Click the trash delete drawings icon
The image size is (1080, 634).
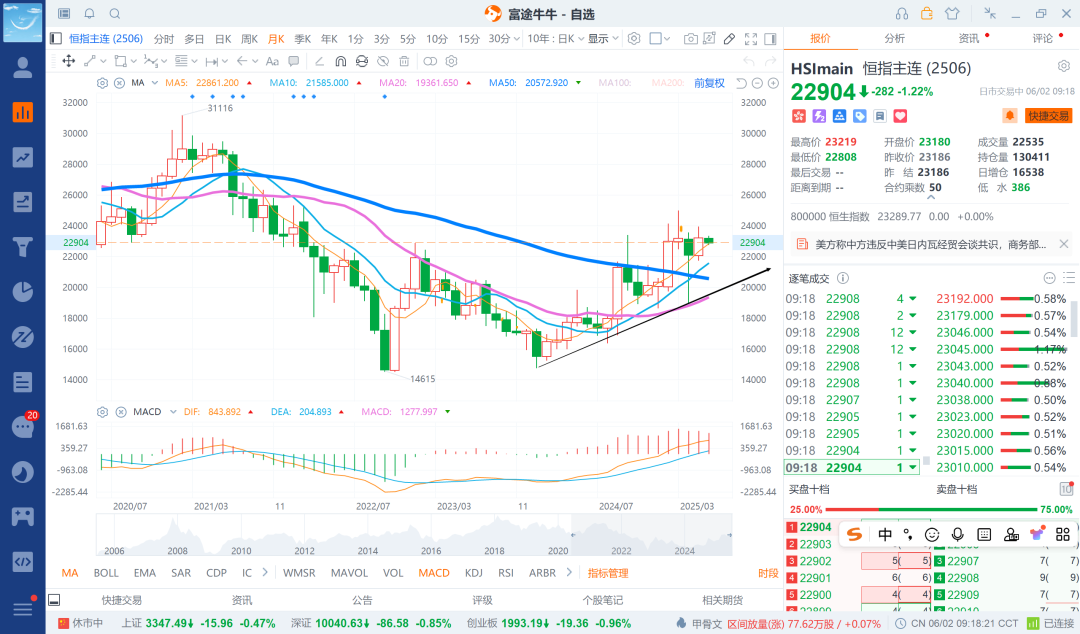coord(404,61)
